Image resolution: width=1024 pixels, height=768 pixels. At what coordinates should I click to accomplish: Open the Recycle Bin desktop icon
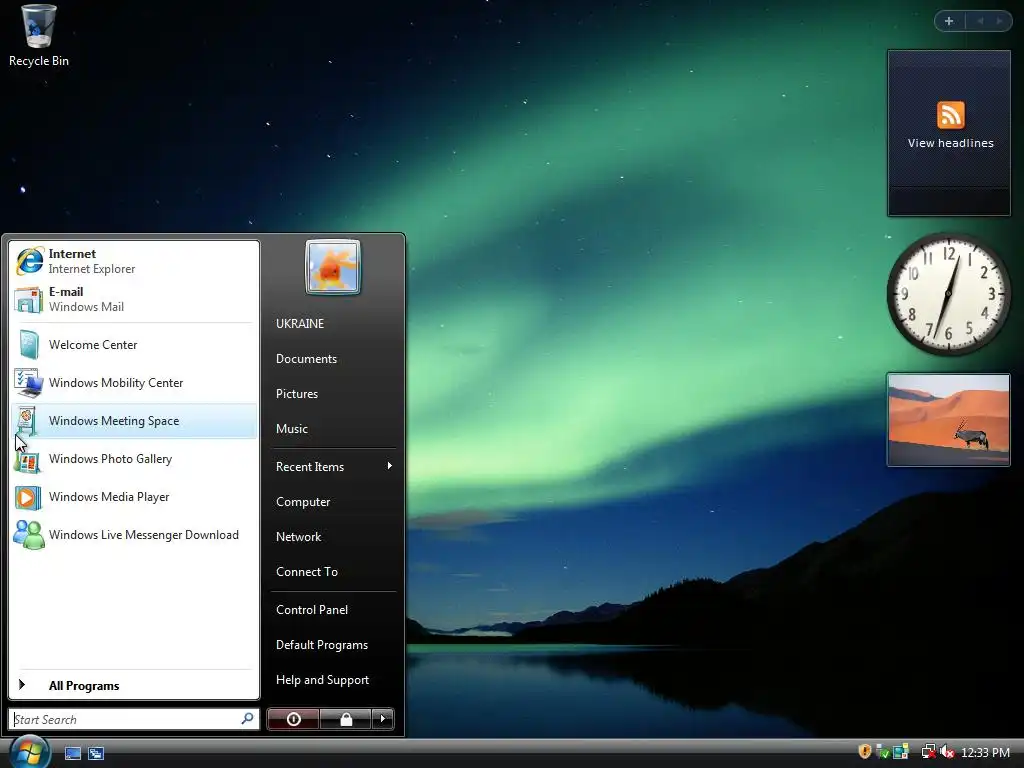point(39,36)
